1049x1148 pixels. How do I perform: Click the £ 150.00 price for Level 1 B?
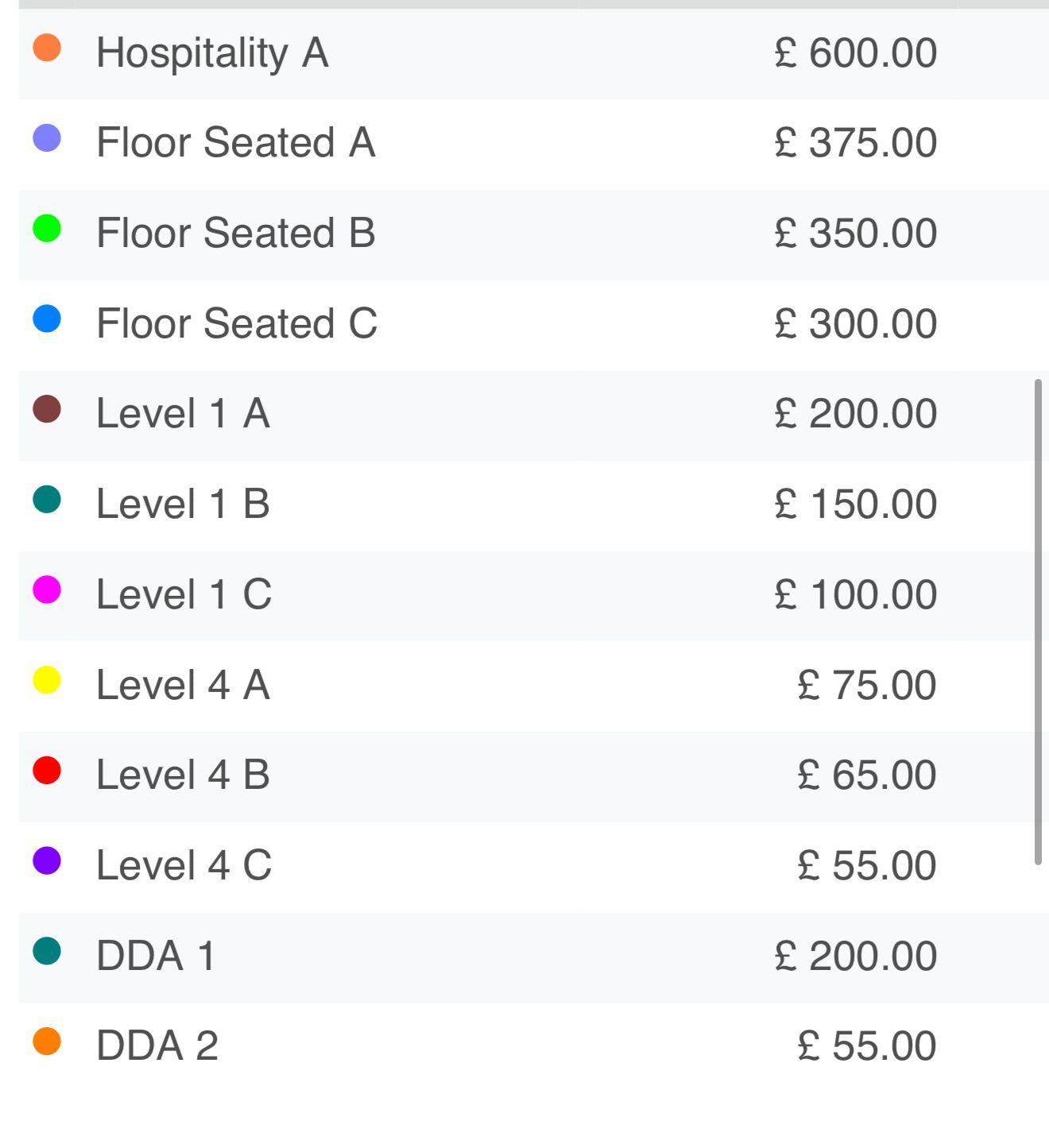pos(855,504)
